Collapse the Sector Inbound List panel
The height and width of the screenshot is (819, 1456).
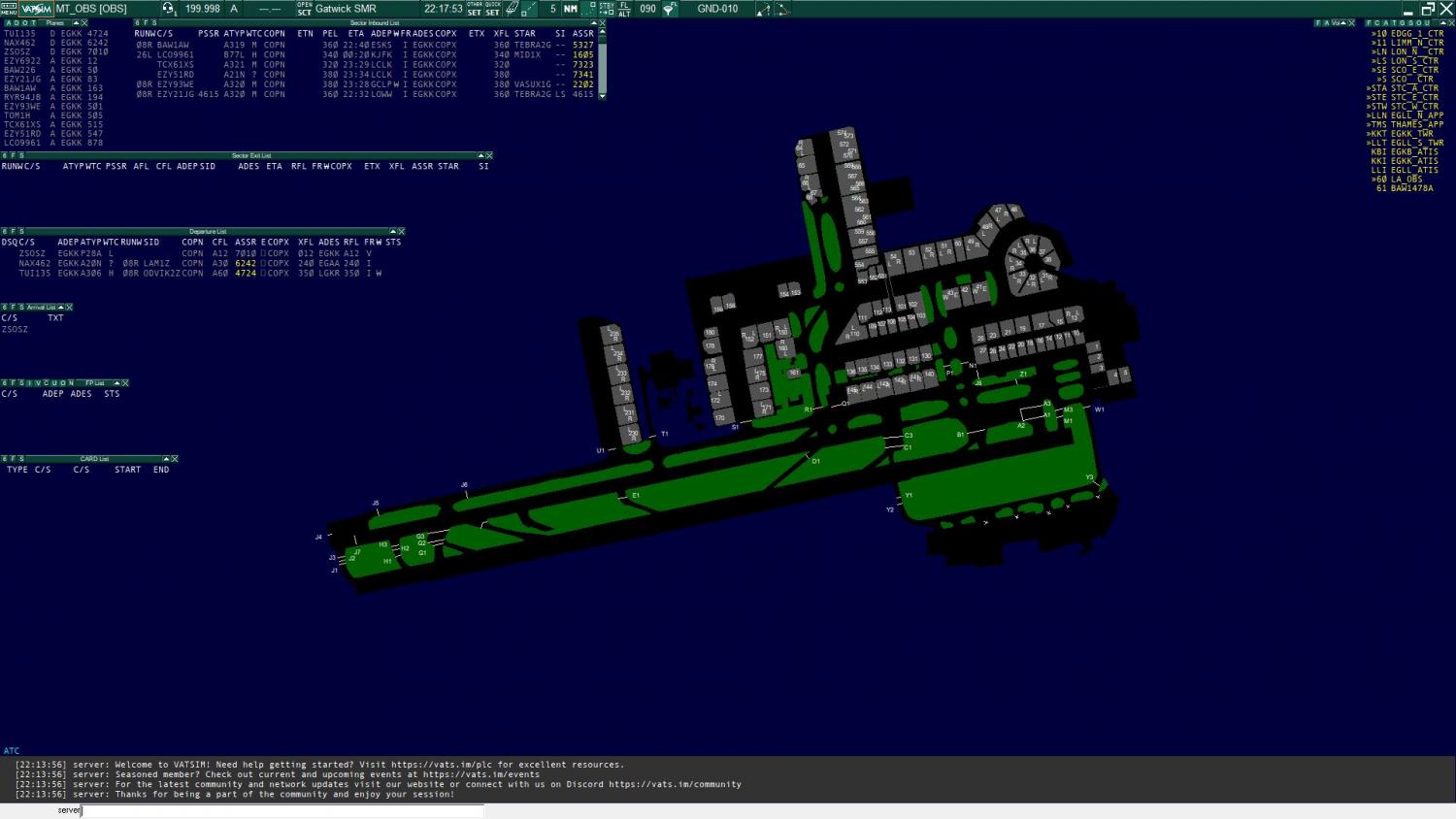pyautogui.click(x=593, y=22)
